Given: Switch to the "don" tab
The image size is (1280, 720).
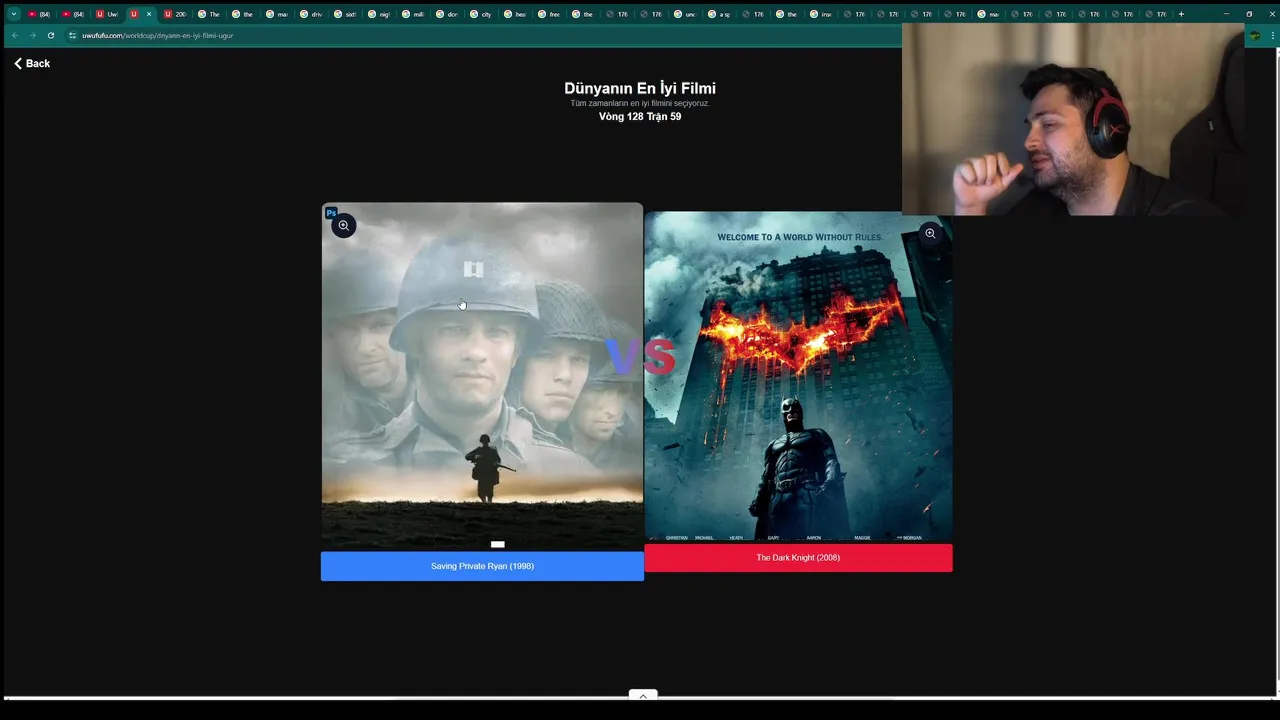Looking at the screenshot, I should point(446,14).
